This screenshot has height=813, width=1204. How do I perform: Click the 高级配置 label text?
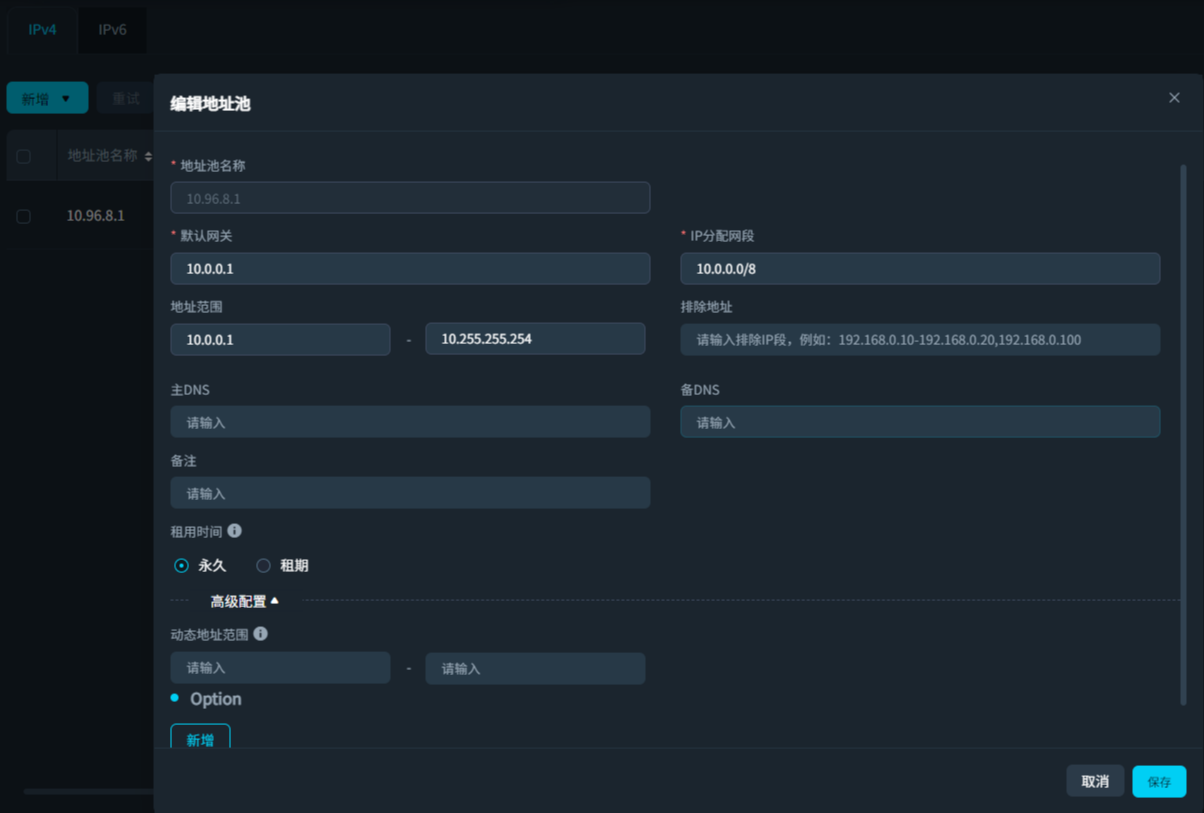coord(238,601)
